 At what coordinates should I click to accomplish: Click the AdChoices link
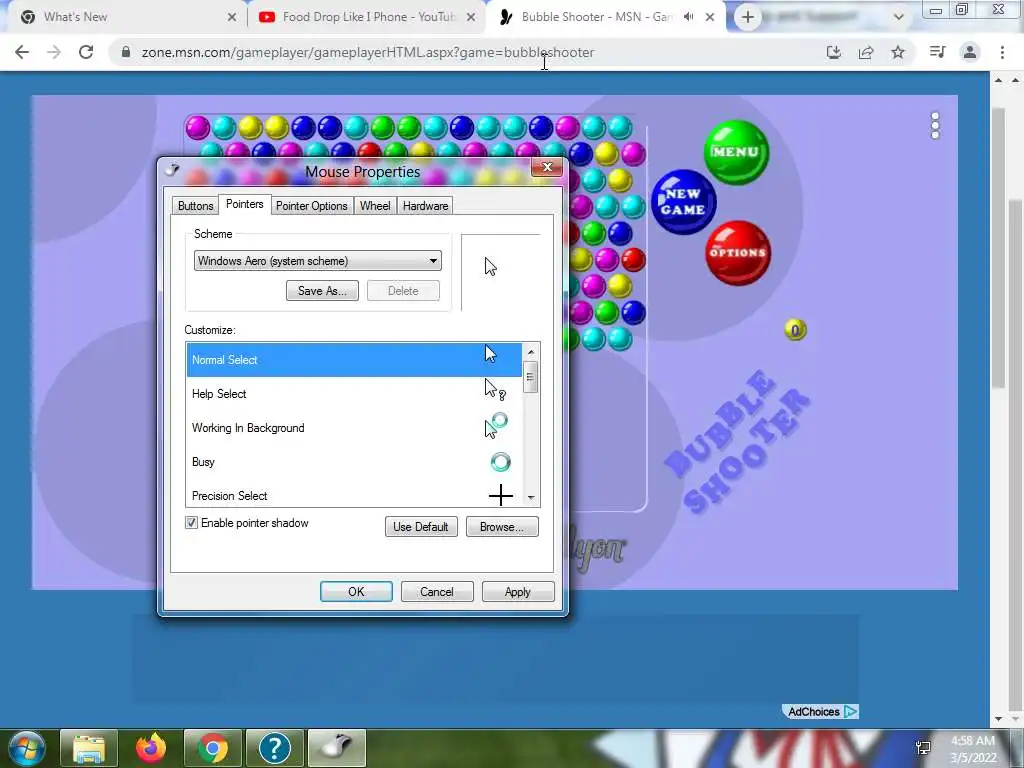coord(820,712)
